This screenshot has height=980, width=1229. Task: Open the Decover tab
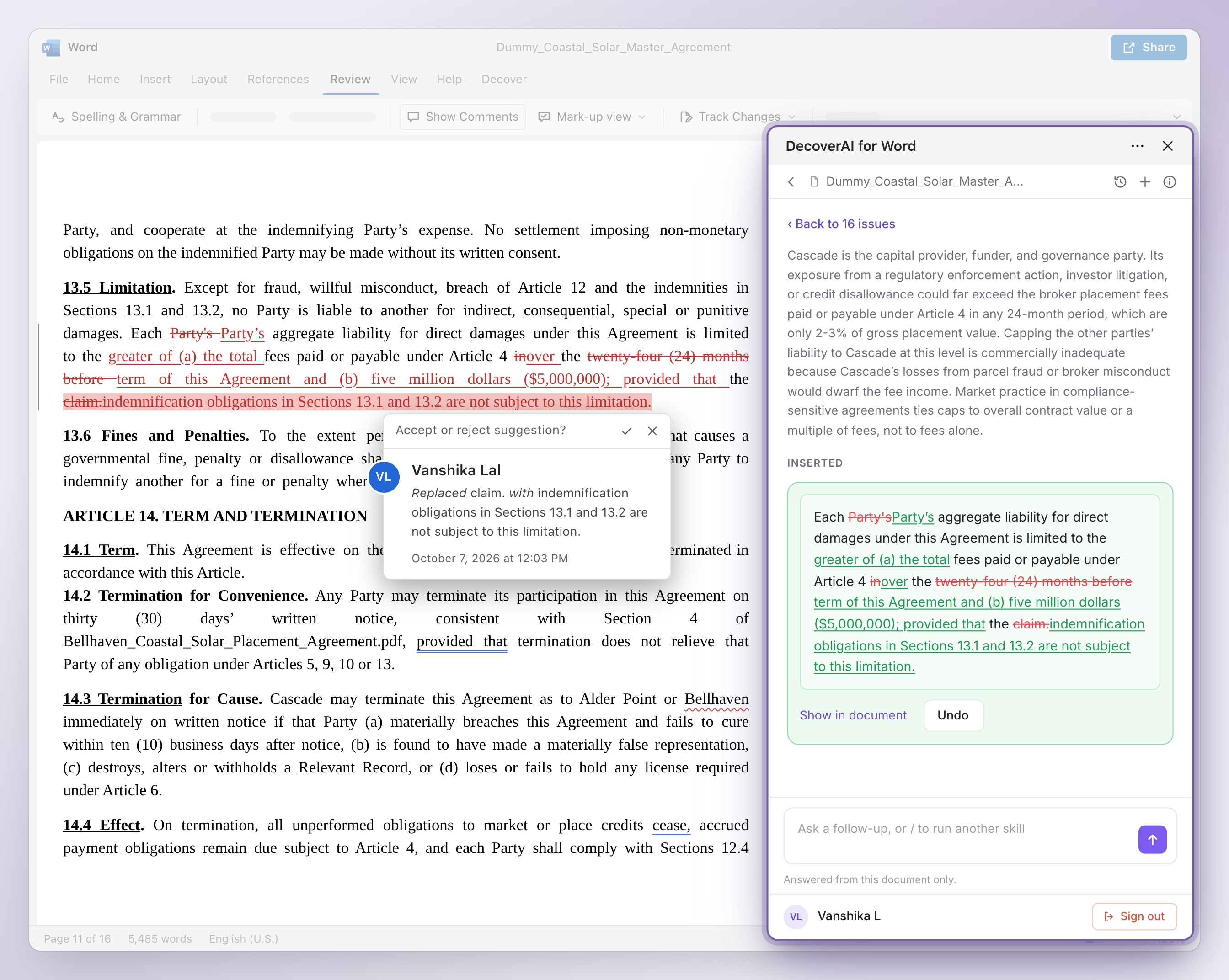504,79
